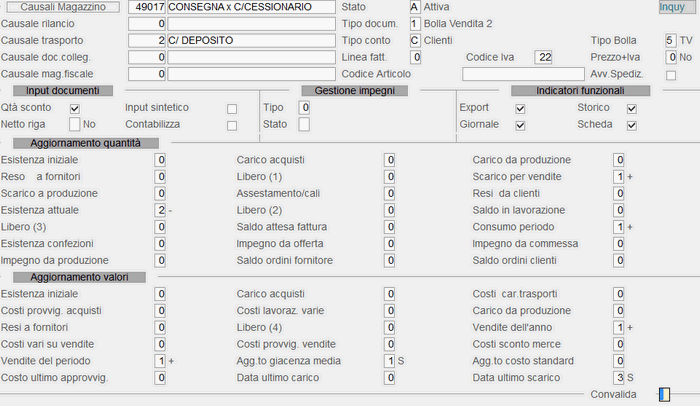Toggle the Scheda checkbox
This screenshot has width=700, height=406.
(632, 126)
